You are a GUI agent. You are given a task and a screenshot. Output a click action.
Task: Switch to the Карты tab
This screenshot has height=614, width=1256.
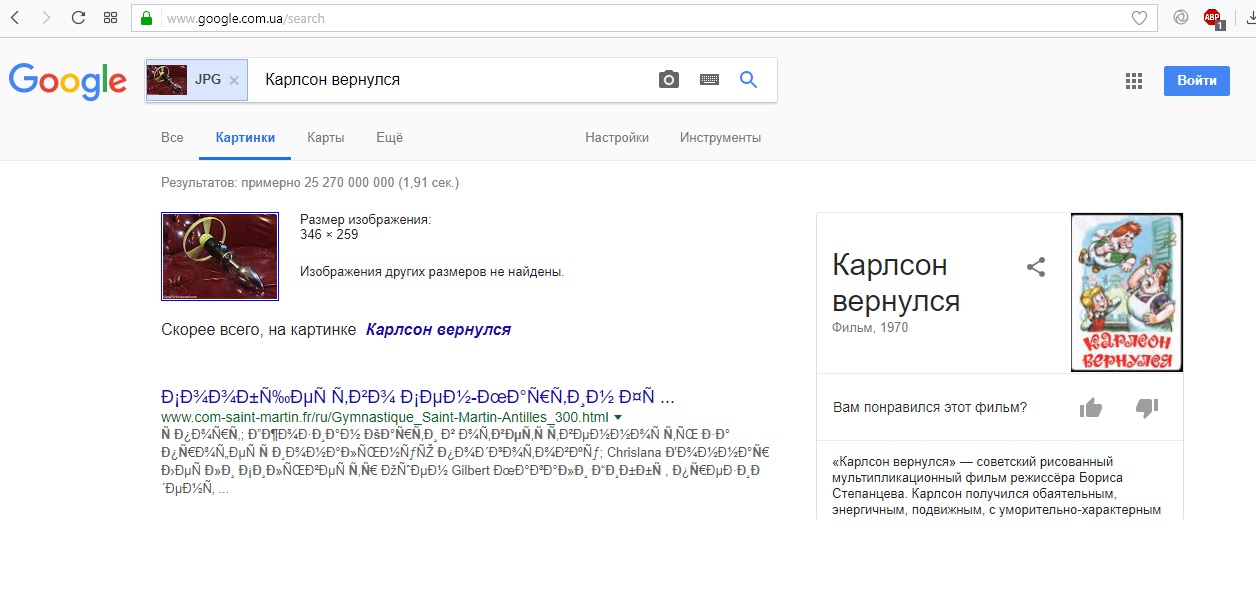click(325, 138)
